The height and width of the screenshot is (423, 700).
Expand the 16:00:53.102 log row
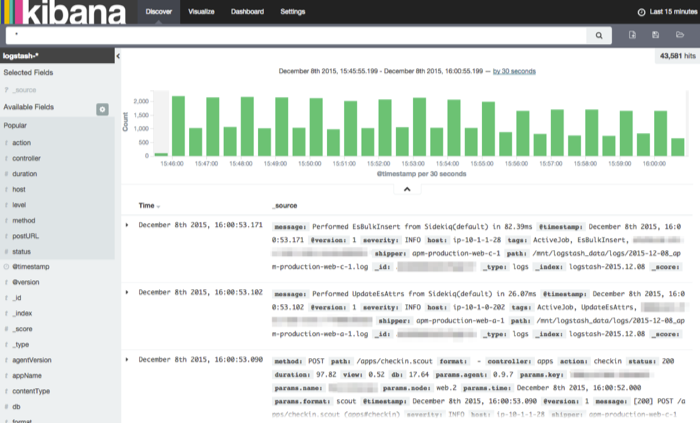point(127,292)
